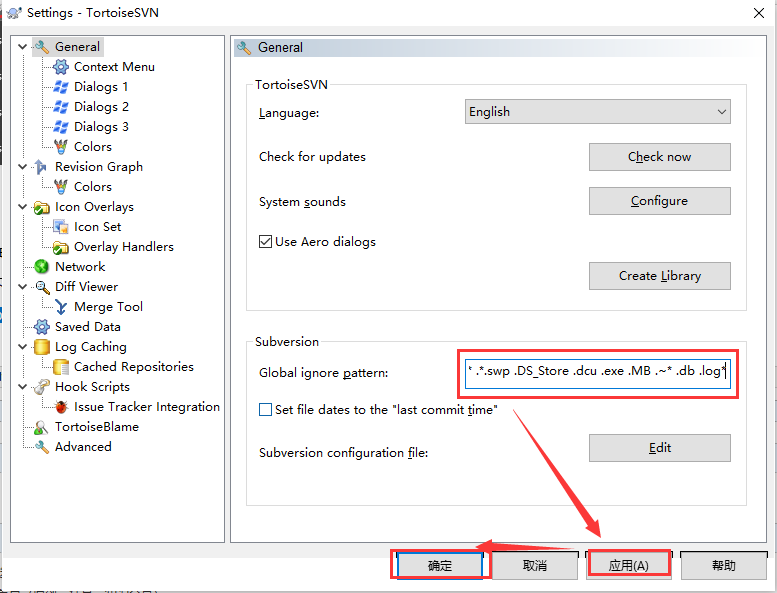777x593 pixels.
Task: Open the TortoiseBlame settings page
Action: point(97,427)
